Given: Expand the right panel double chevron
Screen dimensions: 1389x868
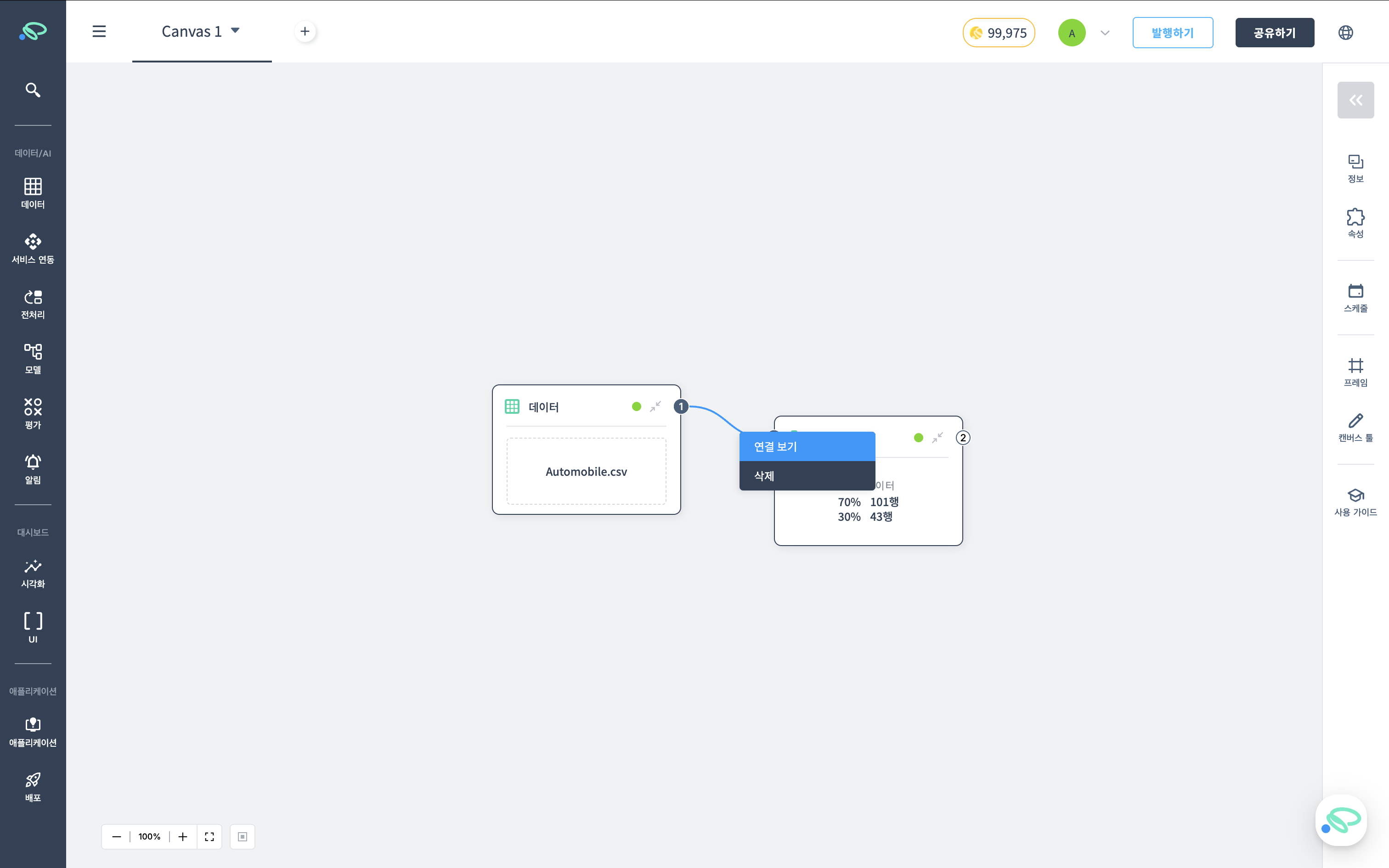Looking at the screenshot, I should click(1355, 100).
